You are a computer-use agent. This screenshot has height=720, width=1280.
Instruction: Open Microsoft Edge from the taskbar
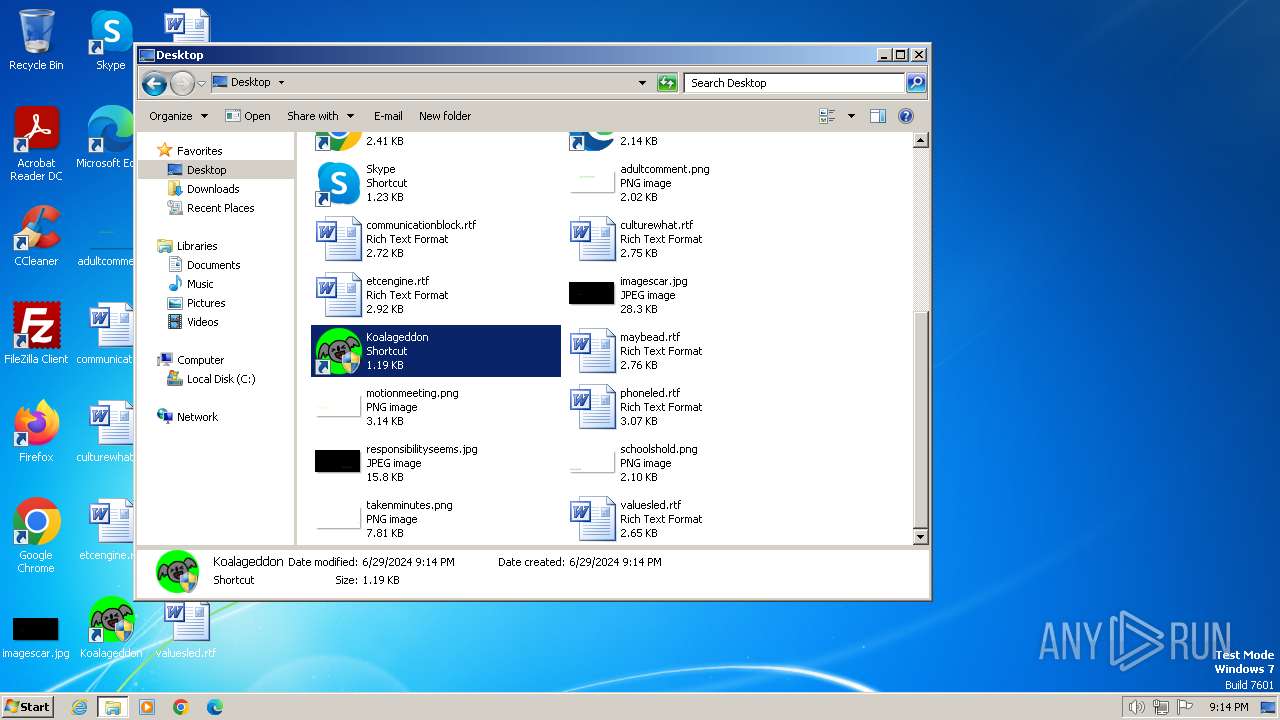pos(214,707)
